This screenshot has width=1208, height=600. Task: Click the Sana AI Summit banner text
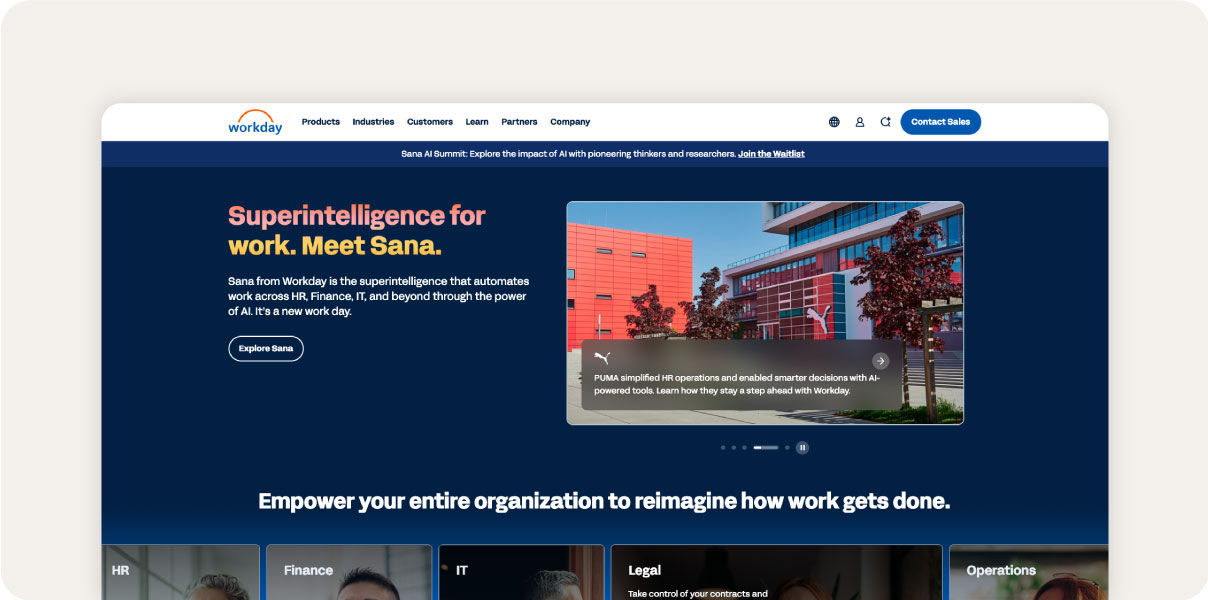pos(568,154)
